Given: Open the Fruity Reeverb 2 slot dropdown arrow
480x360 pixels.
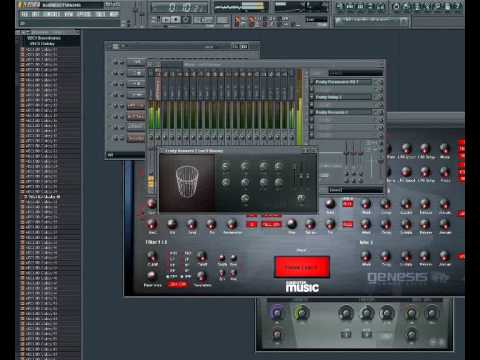Looking at the screenshot, I should [x=374, y=112].
